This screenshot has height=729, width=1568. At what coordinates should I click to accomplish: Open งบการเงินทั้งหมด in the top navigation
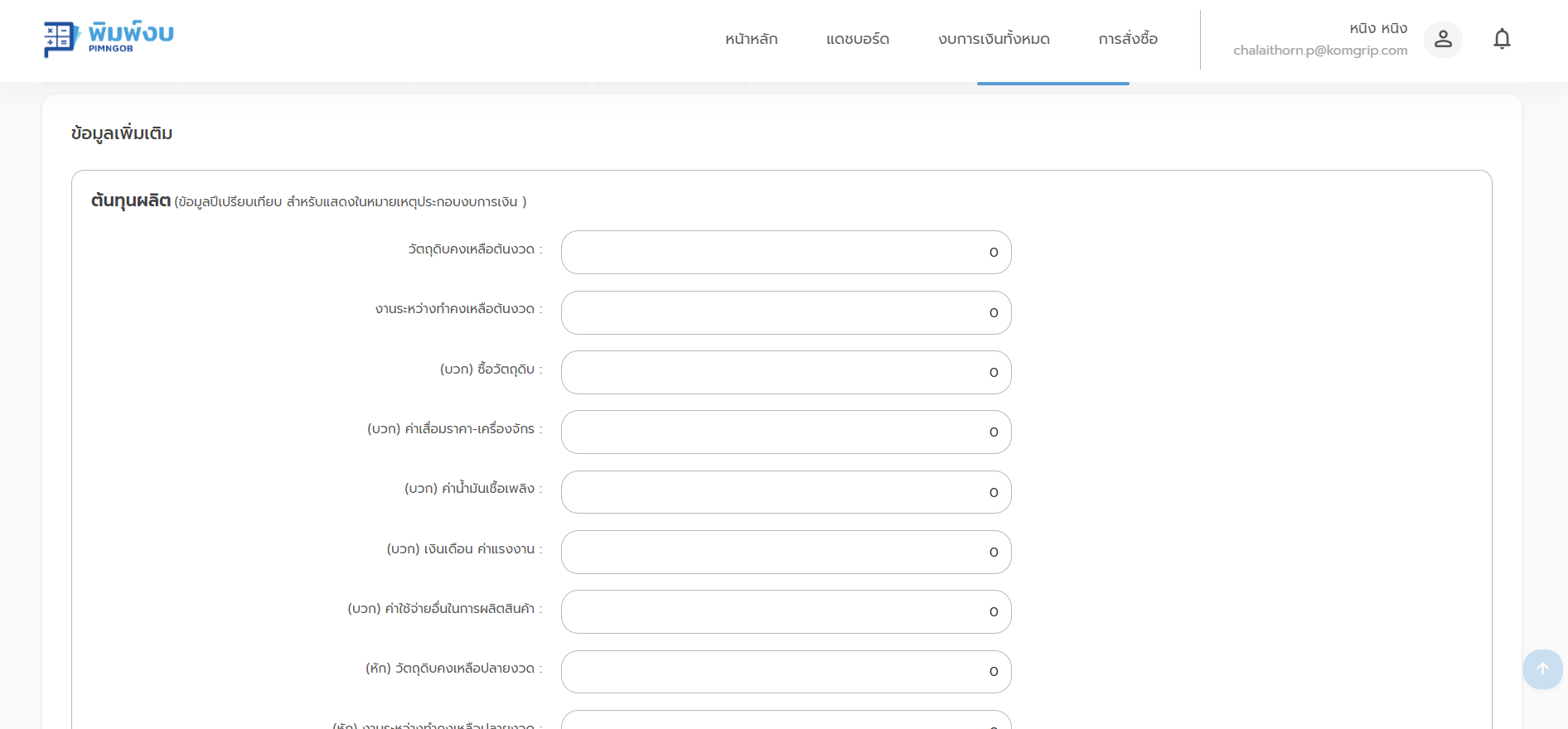point(994,39)
